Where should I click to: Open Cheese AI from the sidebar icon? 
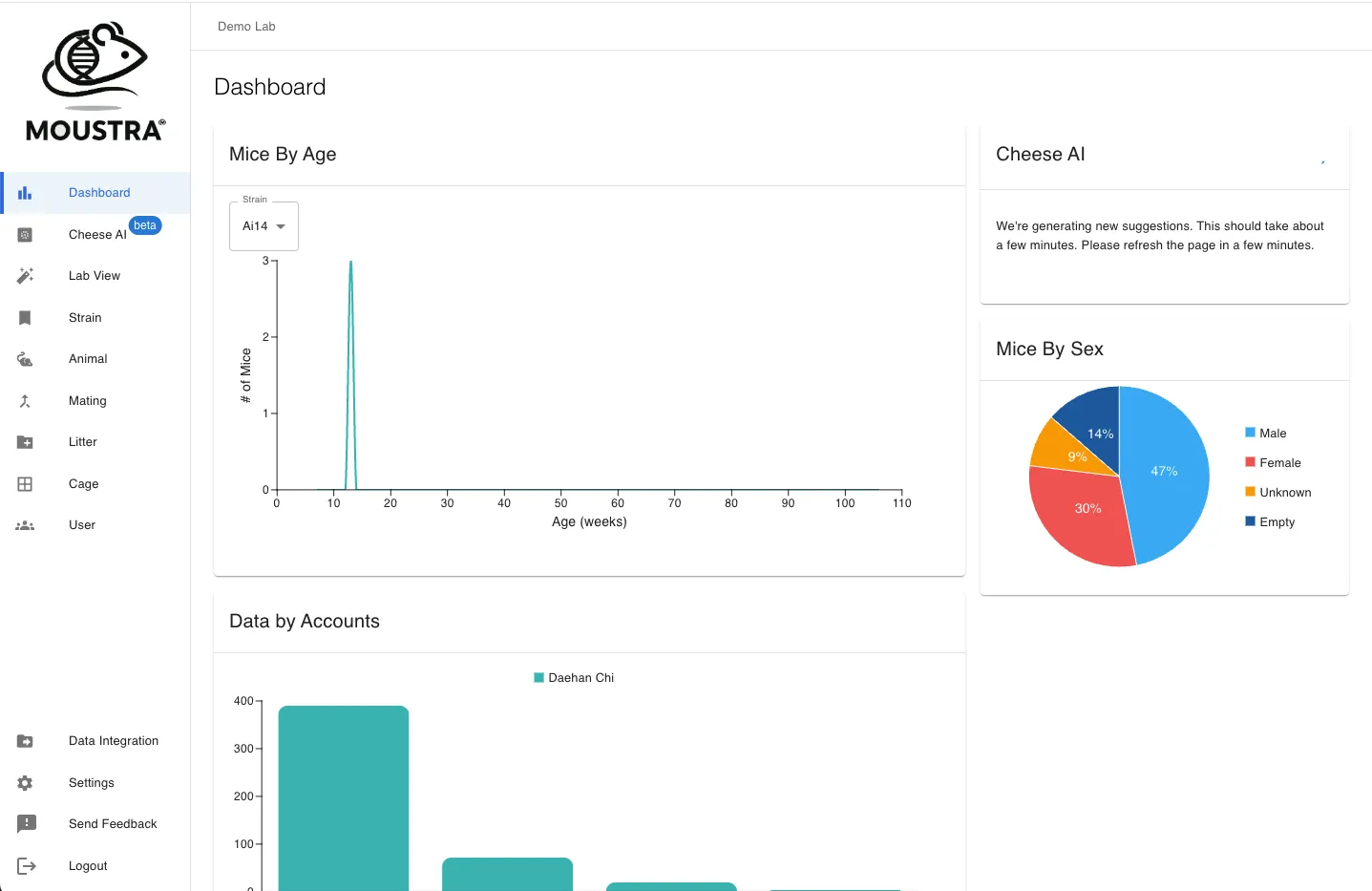25,234
